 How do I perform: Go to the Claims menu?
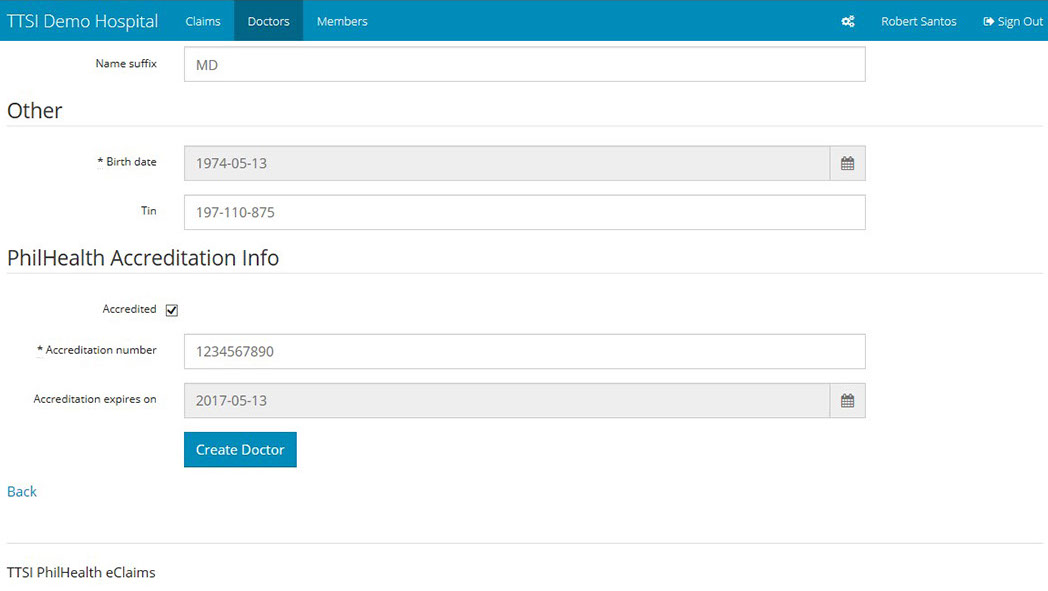(x=203, y=22)
